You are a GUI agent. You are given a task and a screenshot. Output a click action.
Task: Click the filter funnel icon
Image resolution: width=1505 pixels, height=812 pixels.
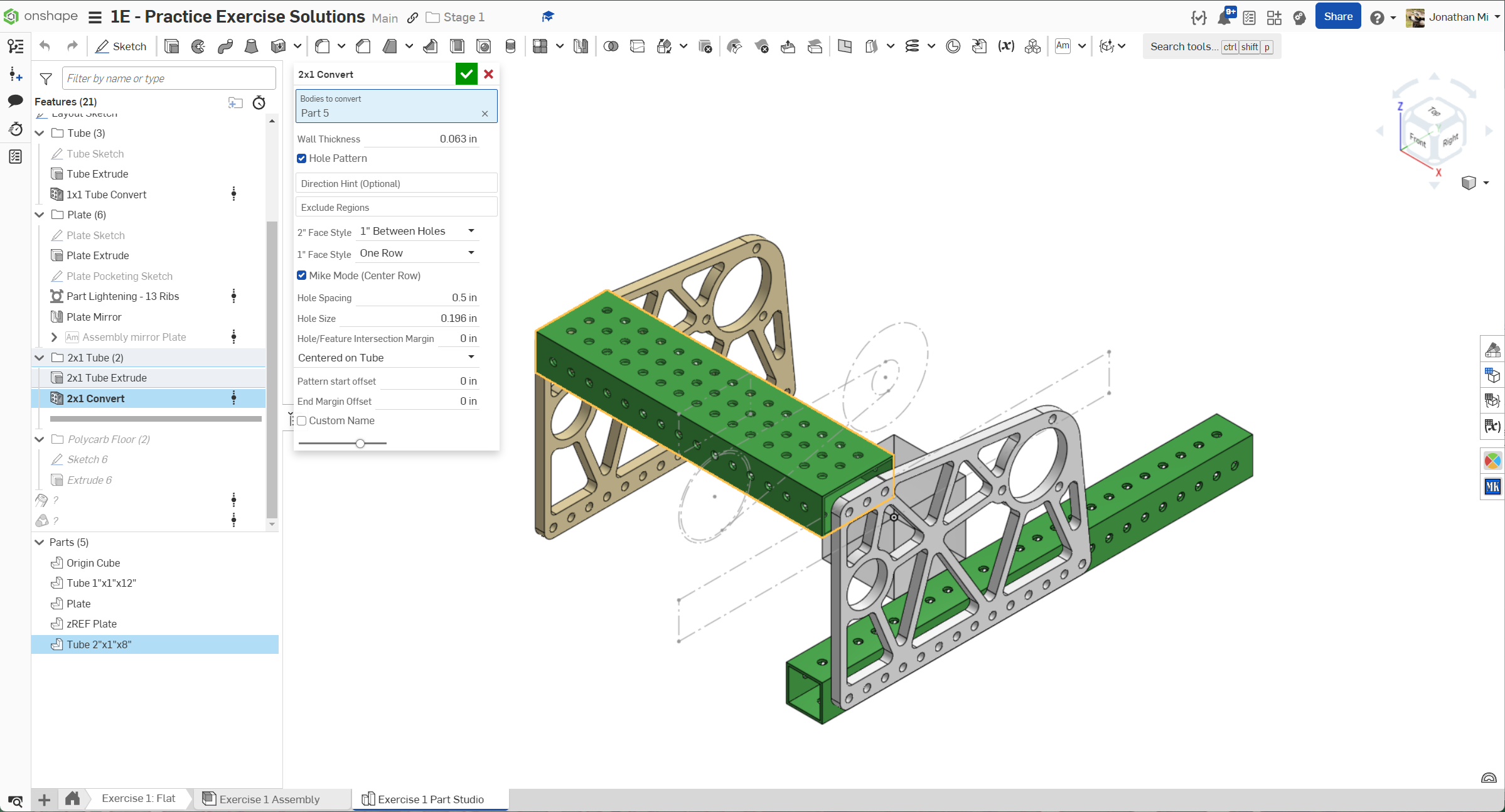(x=46, y=78)
